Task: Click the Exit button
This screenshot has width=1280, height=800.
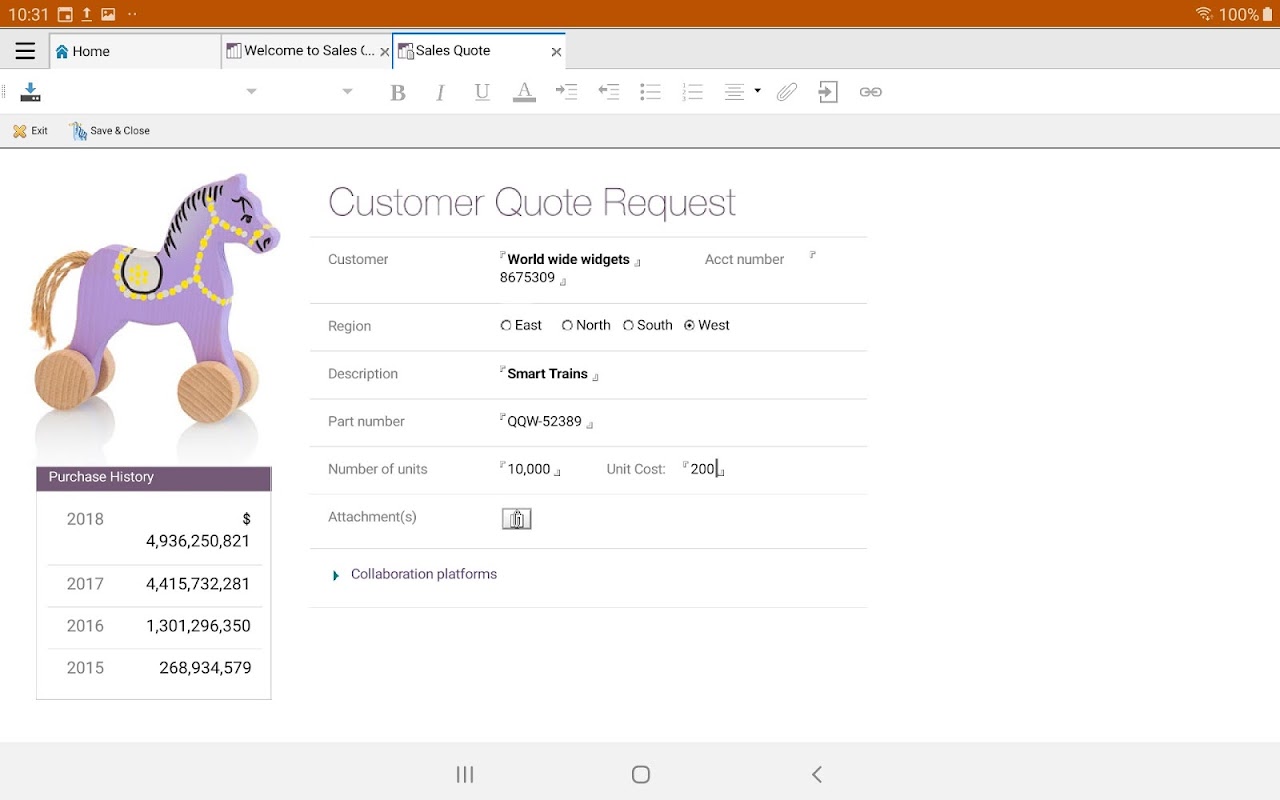Action: coord(30,131)
